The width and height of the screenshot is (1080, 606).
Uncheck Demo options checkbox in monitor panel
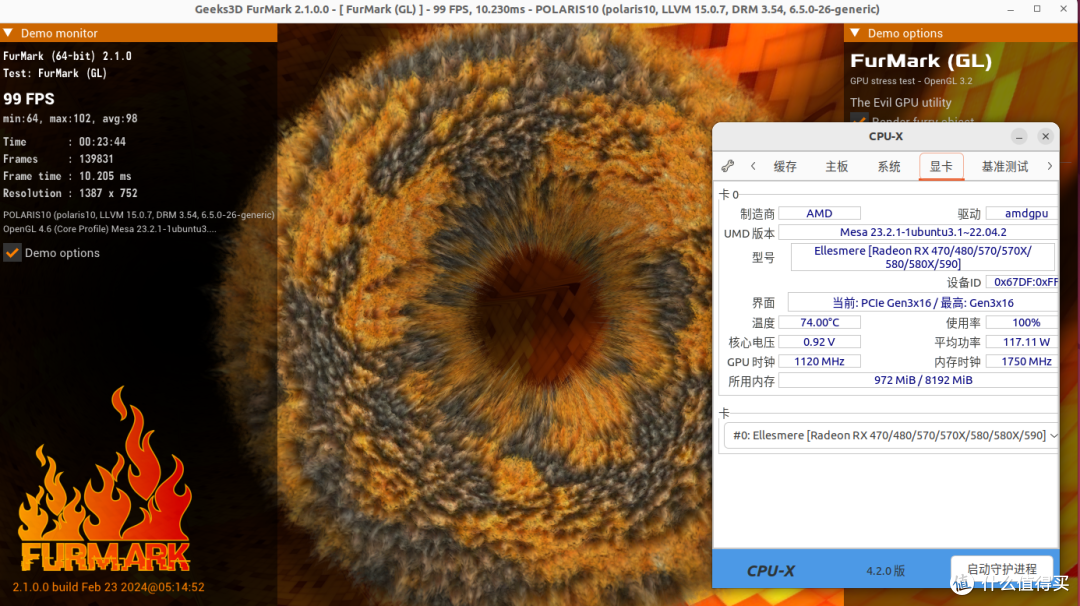point(12,253)
